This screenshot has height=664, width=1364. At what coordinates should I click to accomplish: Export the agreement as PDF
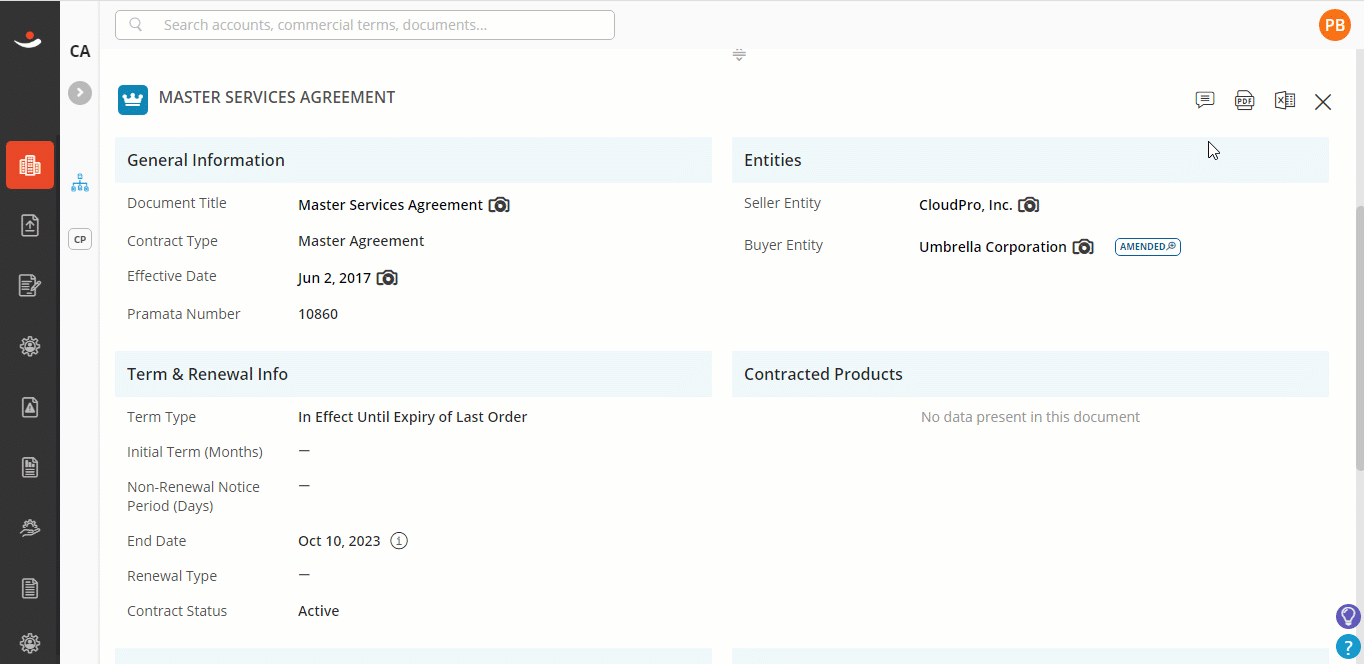[1244, 100]
